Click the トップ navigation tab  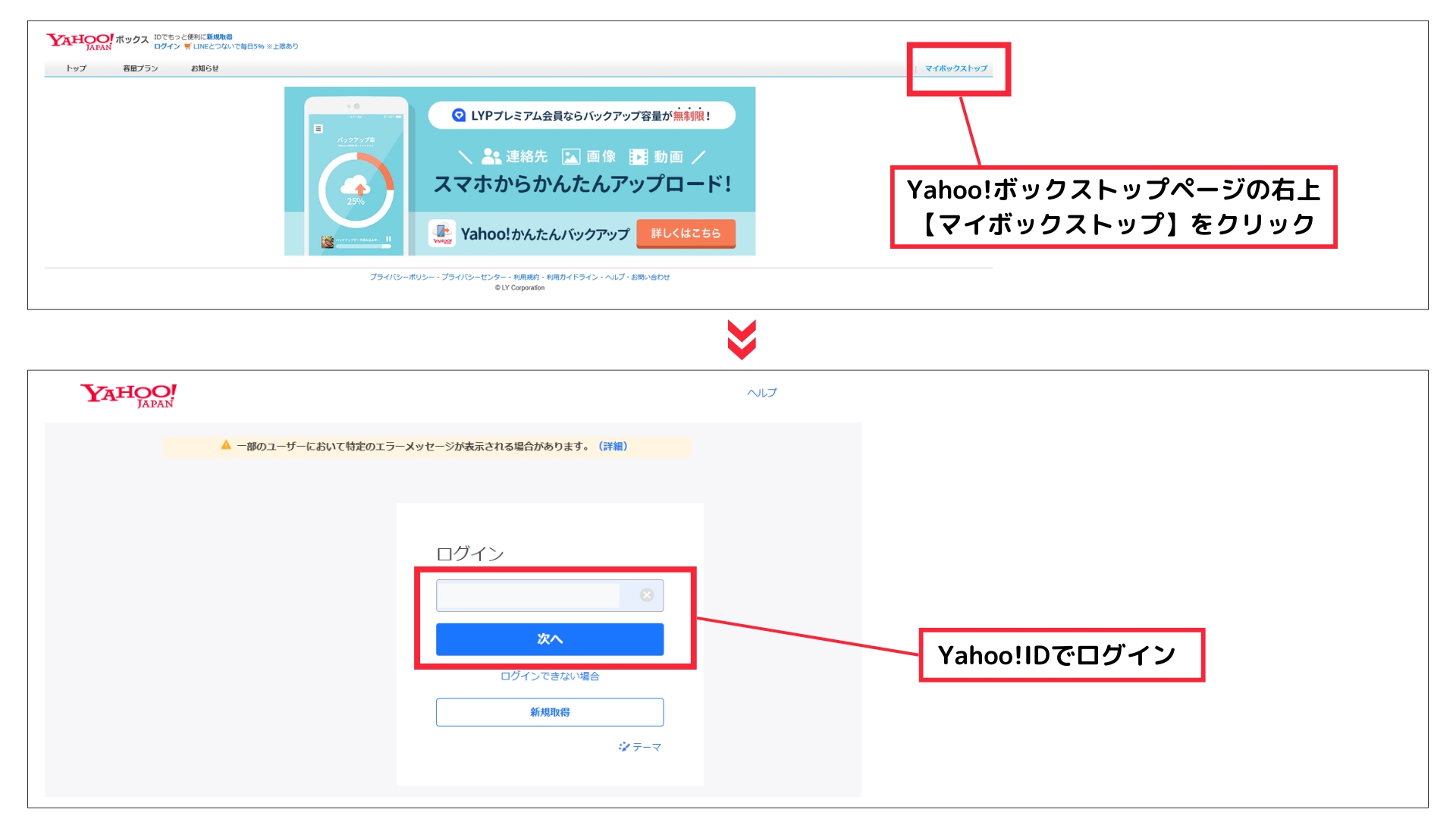pyautogui.click(x=74, y=68)
